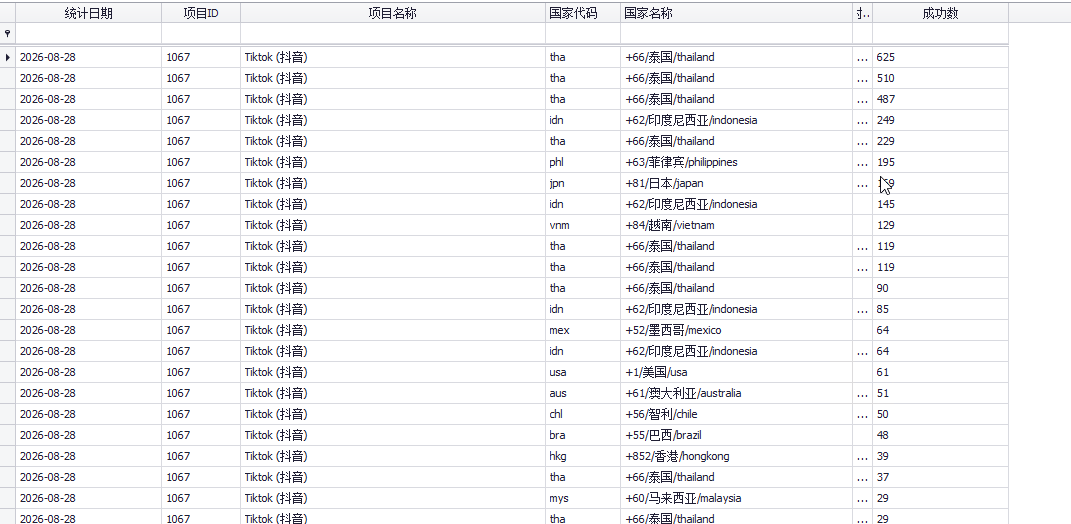Select the success count cell 61
The image size is (1071, 524).
pos(941,372)
